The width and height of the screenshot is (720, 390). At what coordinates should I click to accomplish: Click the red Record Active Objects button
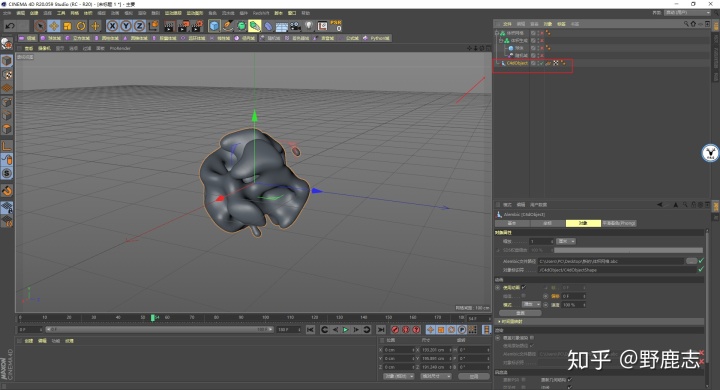pos(395,330)
